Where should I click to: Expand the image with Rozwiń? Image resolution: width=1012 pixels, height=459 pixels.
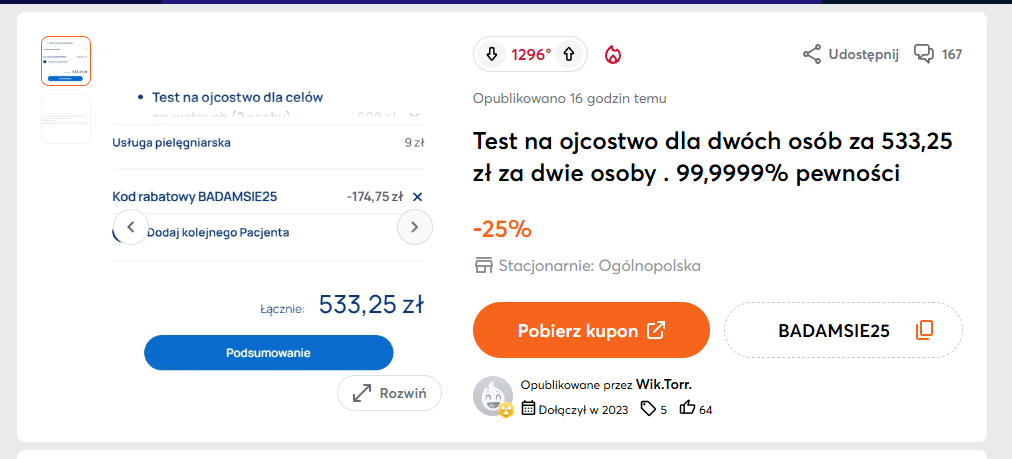tap(389, 393)
